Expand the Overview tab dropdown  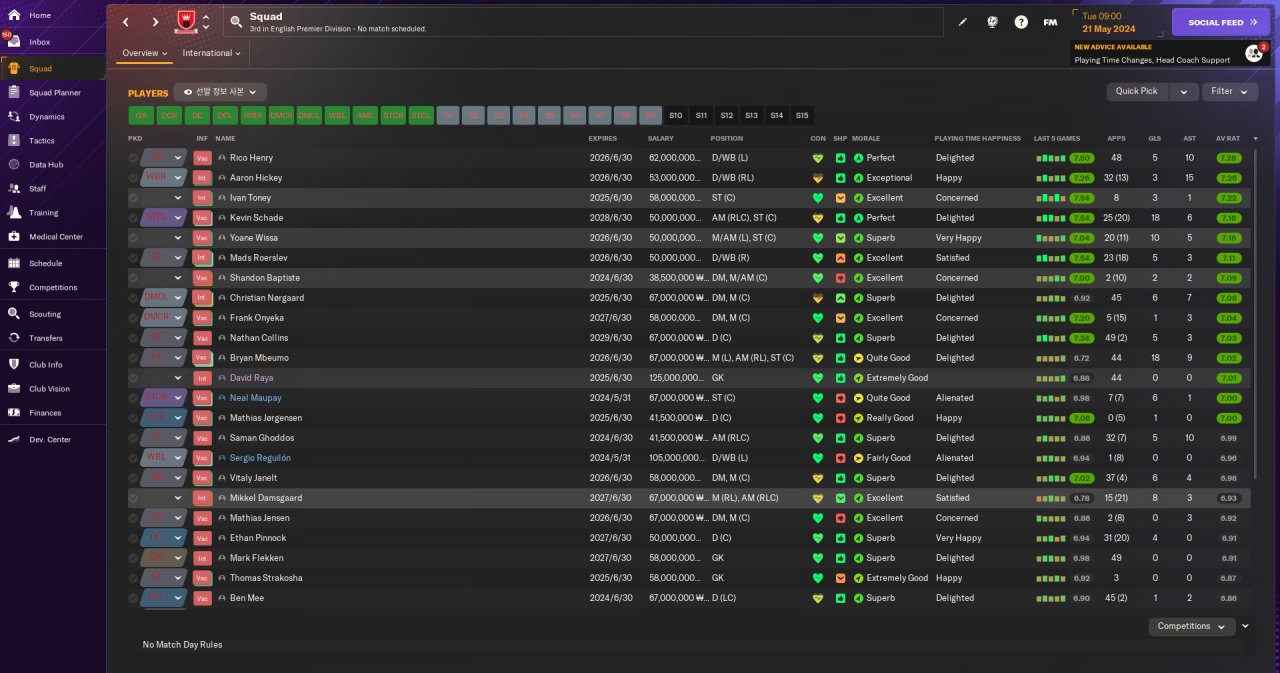click(145, 53)
